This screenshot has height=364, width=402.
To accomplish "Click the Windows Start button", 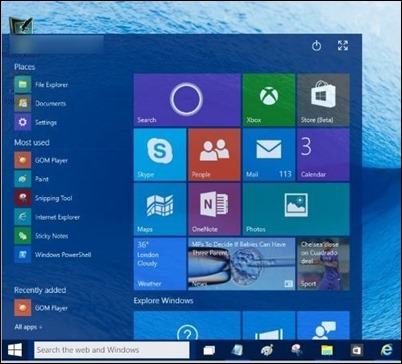I will tap(15, 350).
